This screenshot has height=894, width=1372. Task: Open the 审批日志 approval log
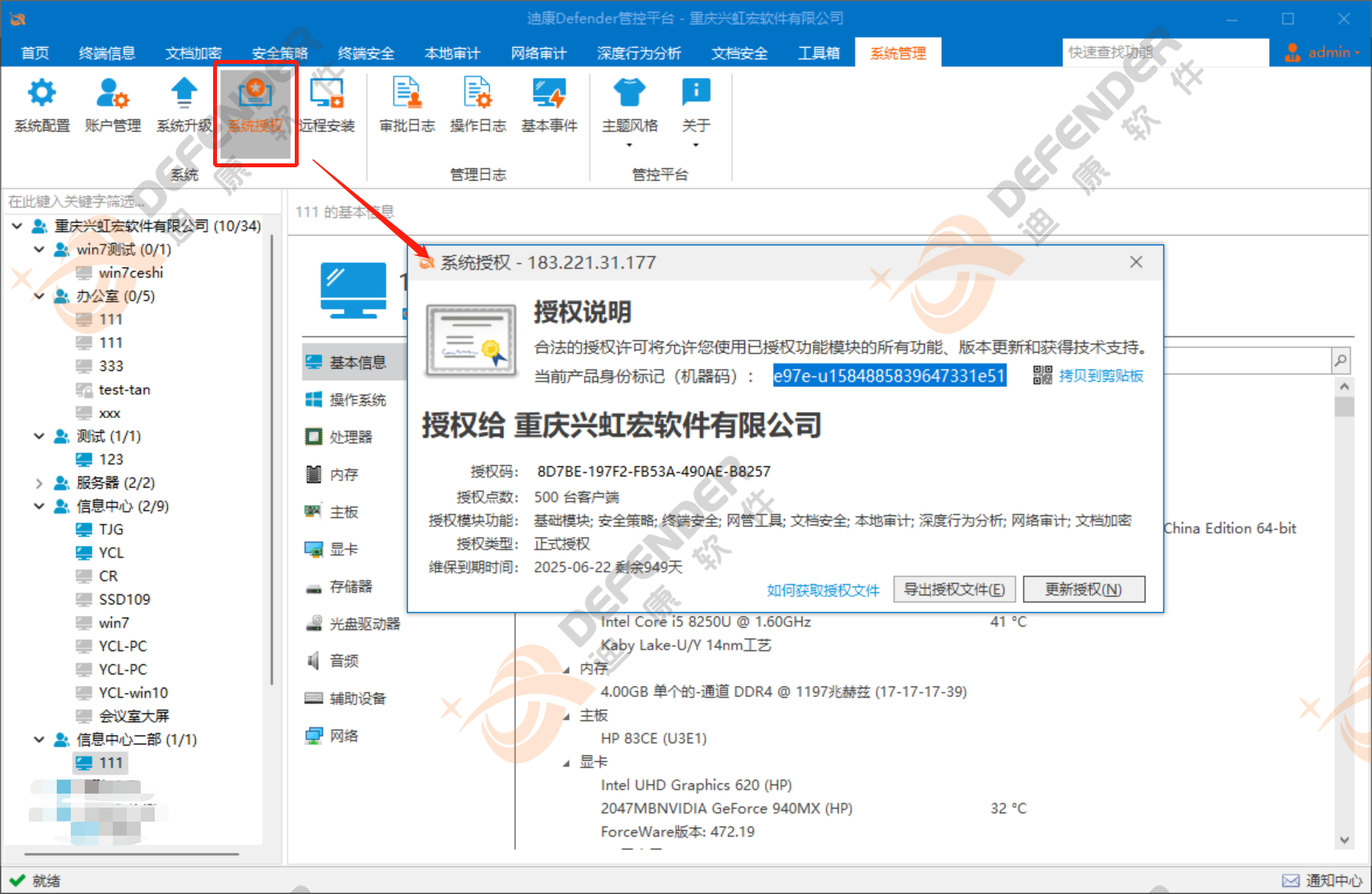click(407, 105)
